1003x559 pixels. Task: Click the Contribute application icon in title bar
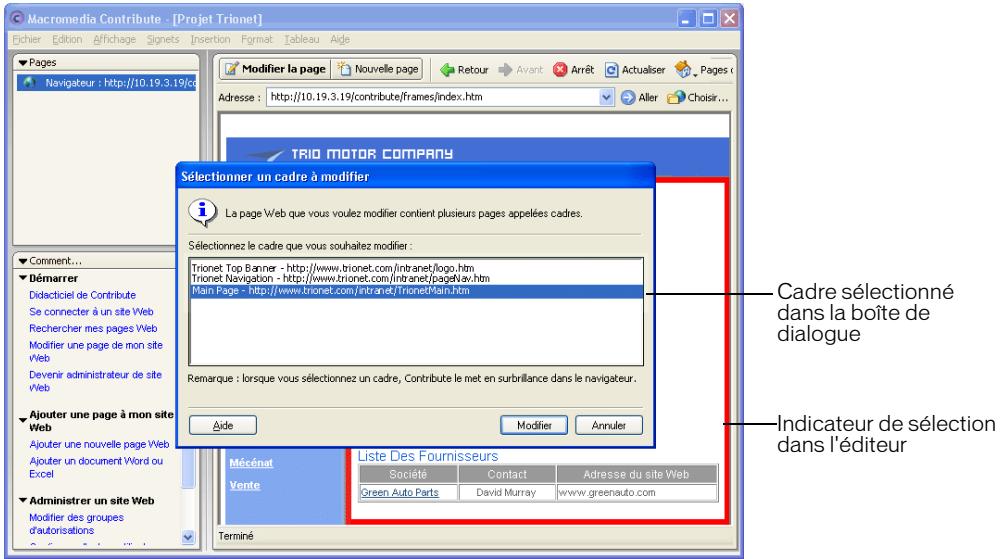click(17, 19)
